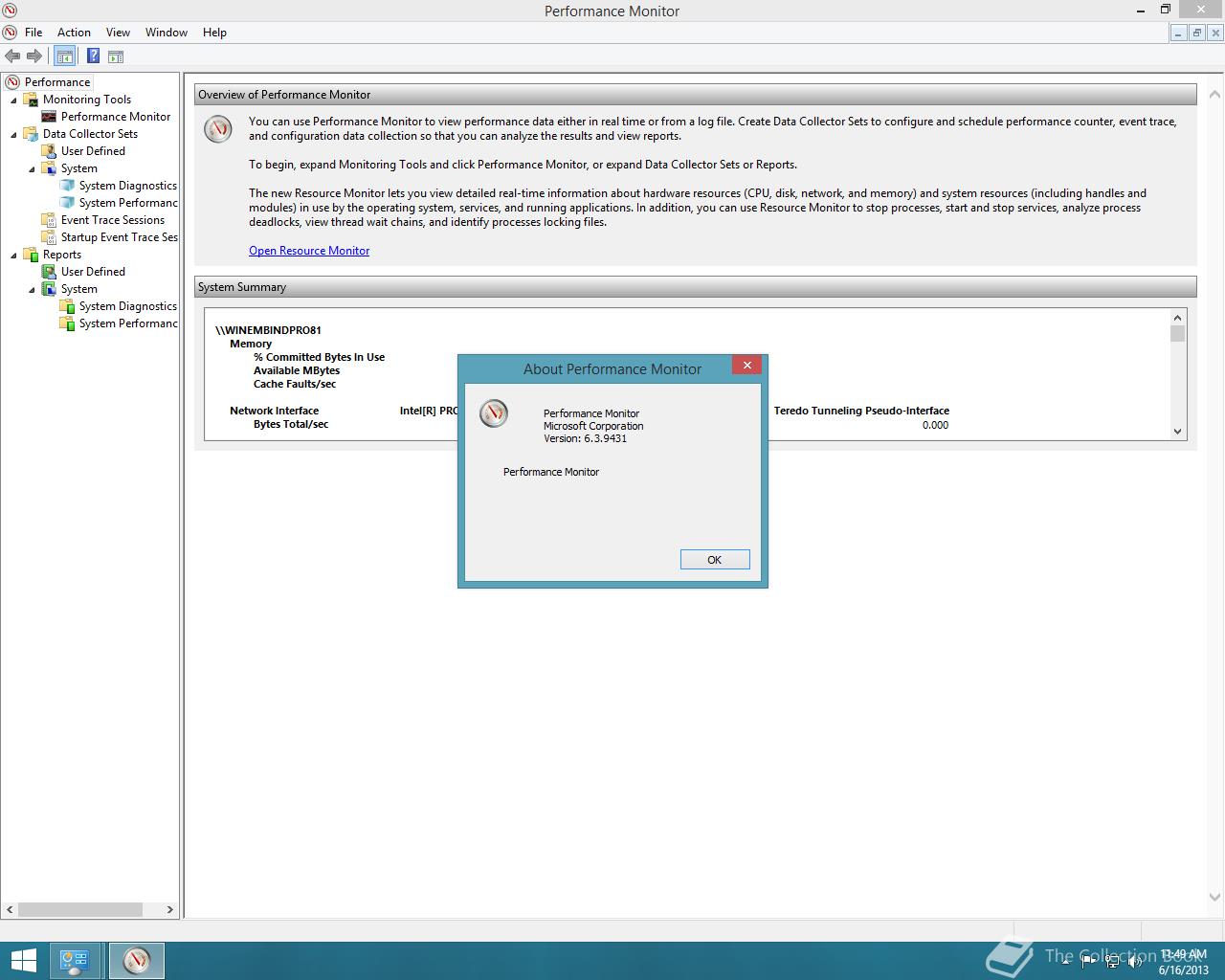Click System folder icon under Data Collector Sets
This screenshot has width=1225, height=980.
(x=49, y=168)
